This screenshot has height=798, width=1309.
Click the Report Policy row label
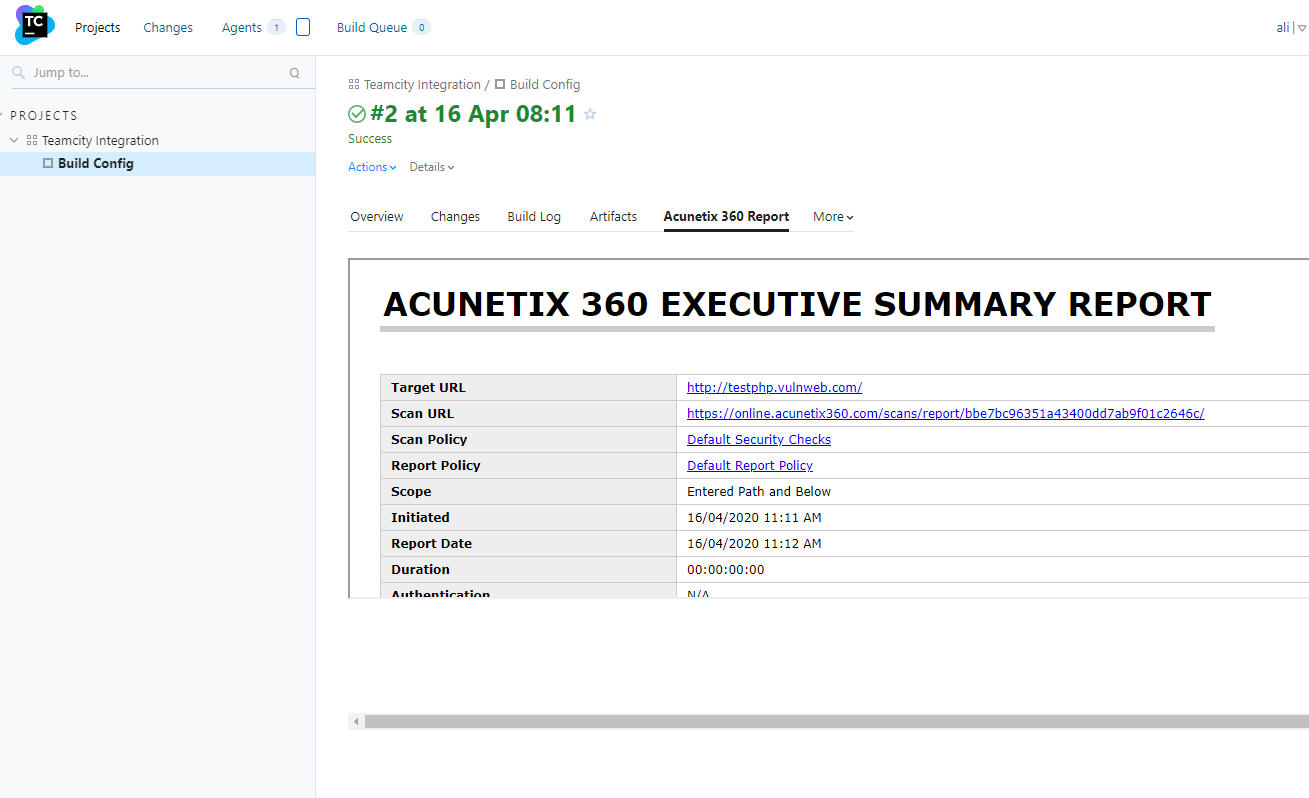(x=436, y=466)
